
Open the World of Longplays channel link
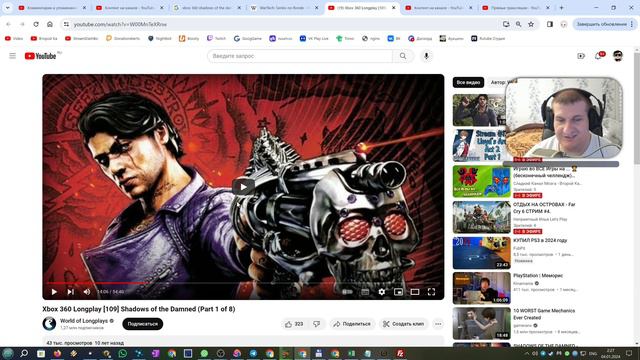coord(84,321)
